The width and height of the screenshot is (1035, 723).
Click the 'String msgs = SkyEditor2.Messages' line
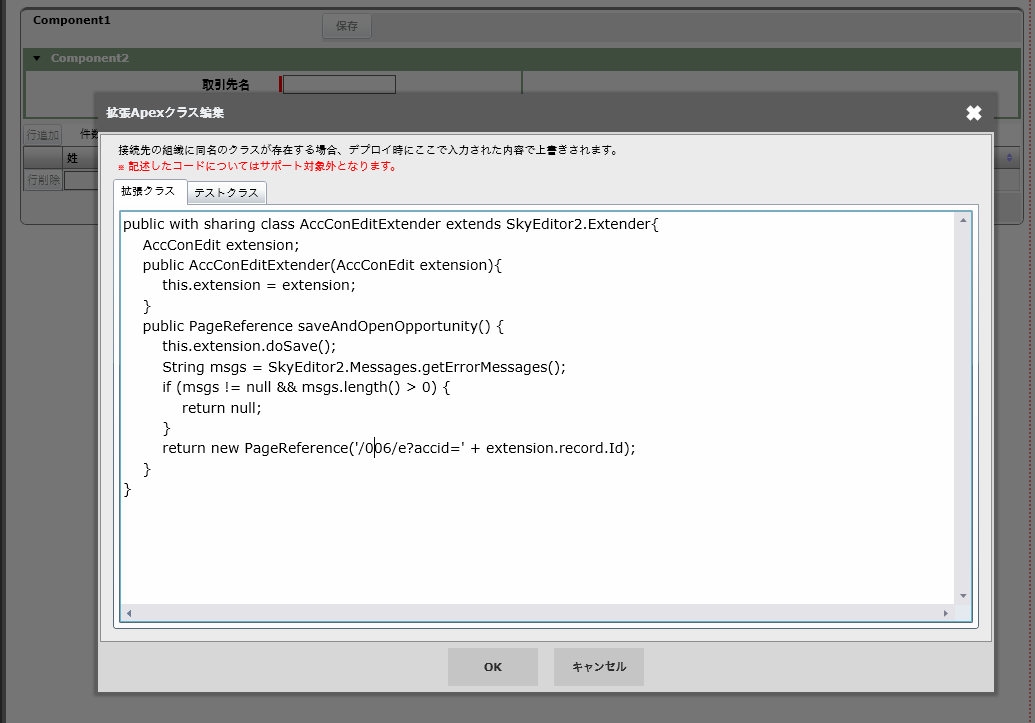click(x=364, y=367)
